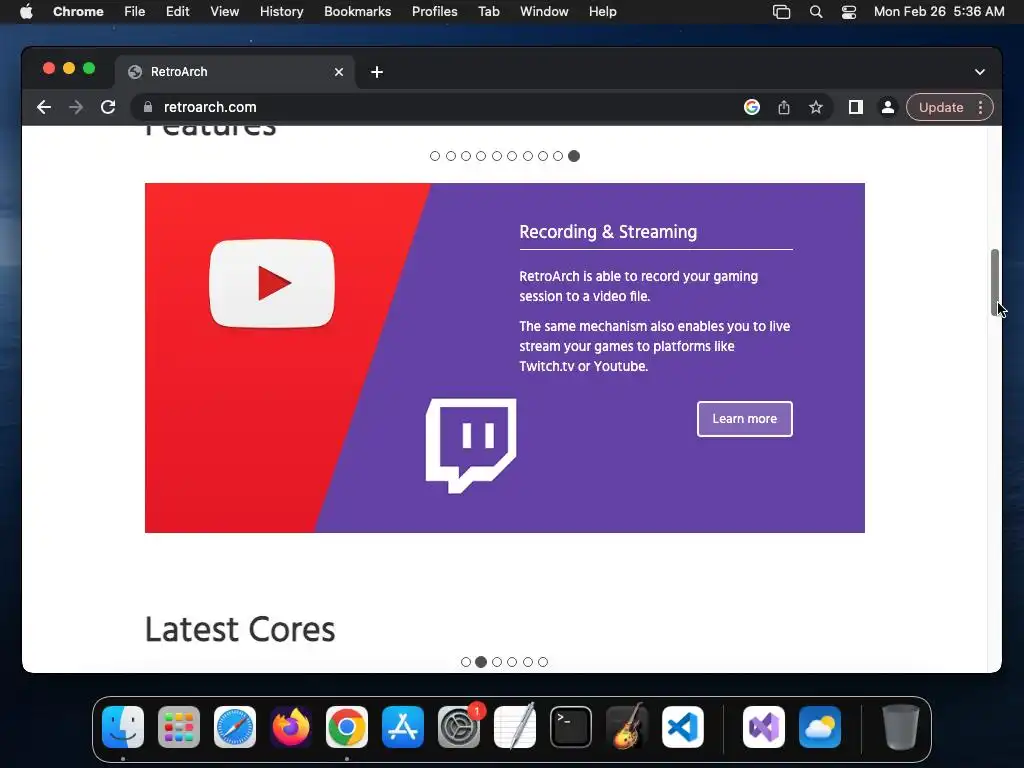Select third Latest Cores carousel dot
1024x768 pixels.
tap(497, 662)
